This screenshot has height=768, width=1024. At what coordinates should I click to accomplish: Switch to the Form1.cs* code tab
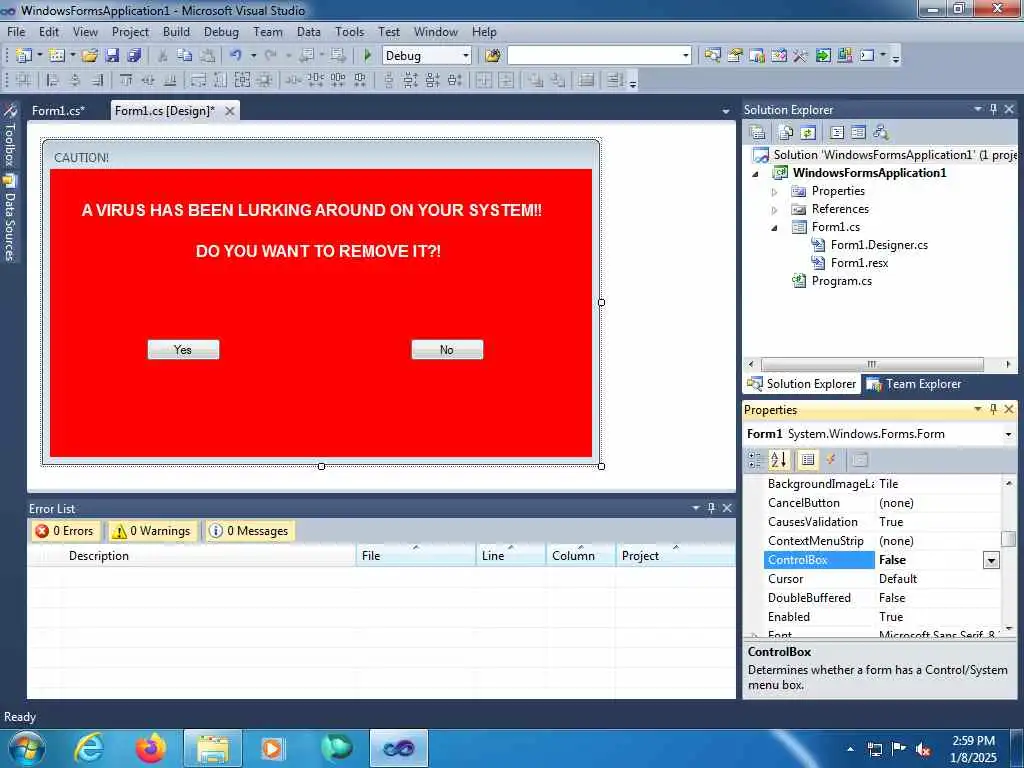(x=59, y=110)
